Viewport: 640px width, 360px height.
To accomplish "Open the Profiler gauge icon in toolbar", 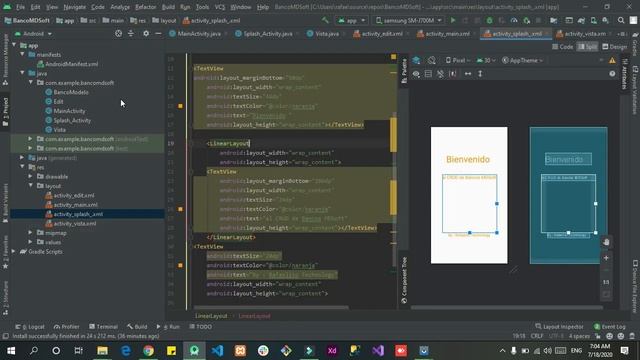I will pyautogui.click(x=514, y=20).
